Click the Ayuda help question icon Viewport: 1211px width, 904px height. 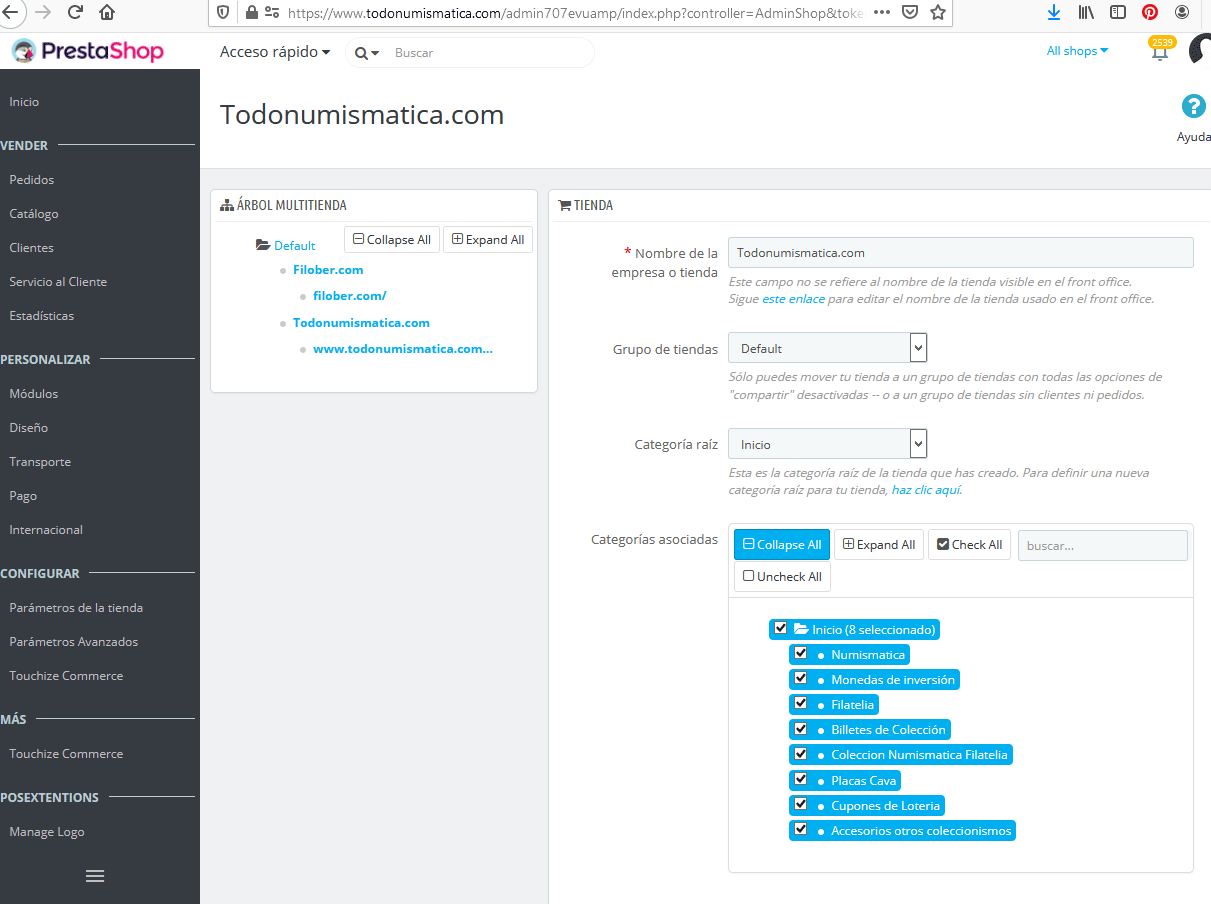[1193, 106]
